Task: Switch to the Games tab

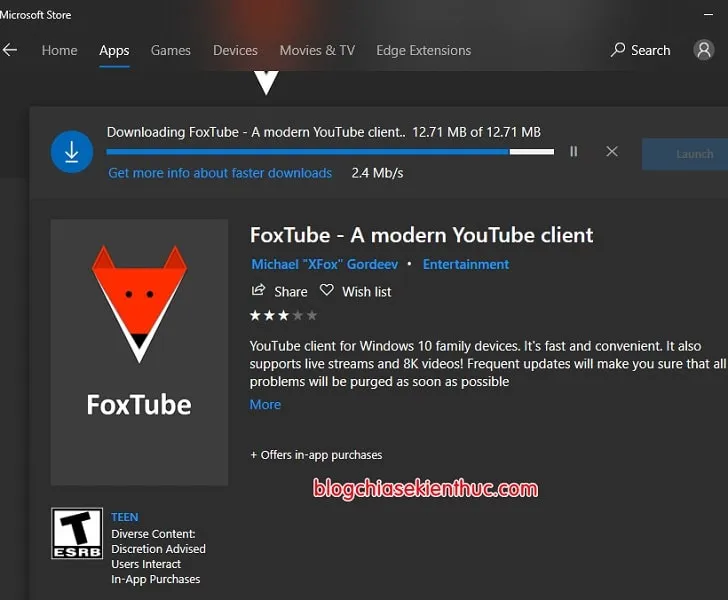Action: coord(170,50)
